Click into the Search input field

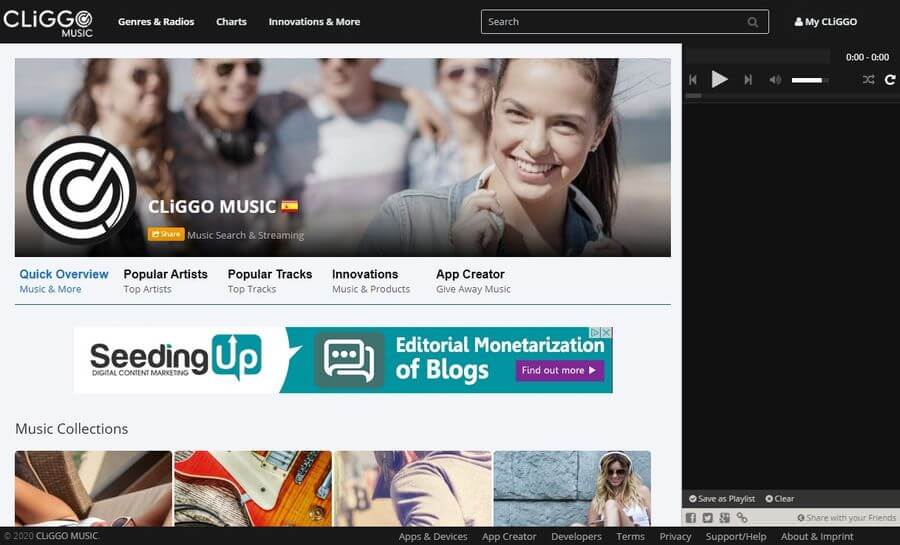point(610,22)
